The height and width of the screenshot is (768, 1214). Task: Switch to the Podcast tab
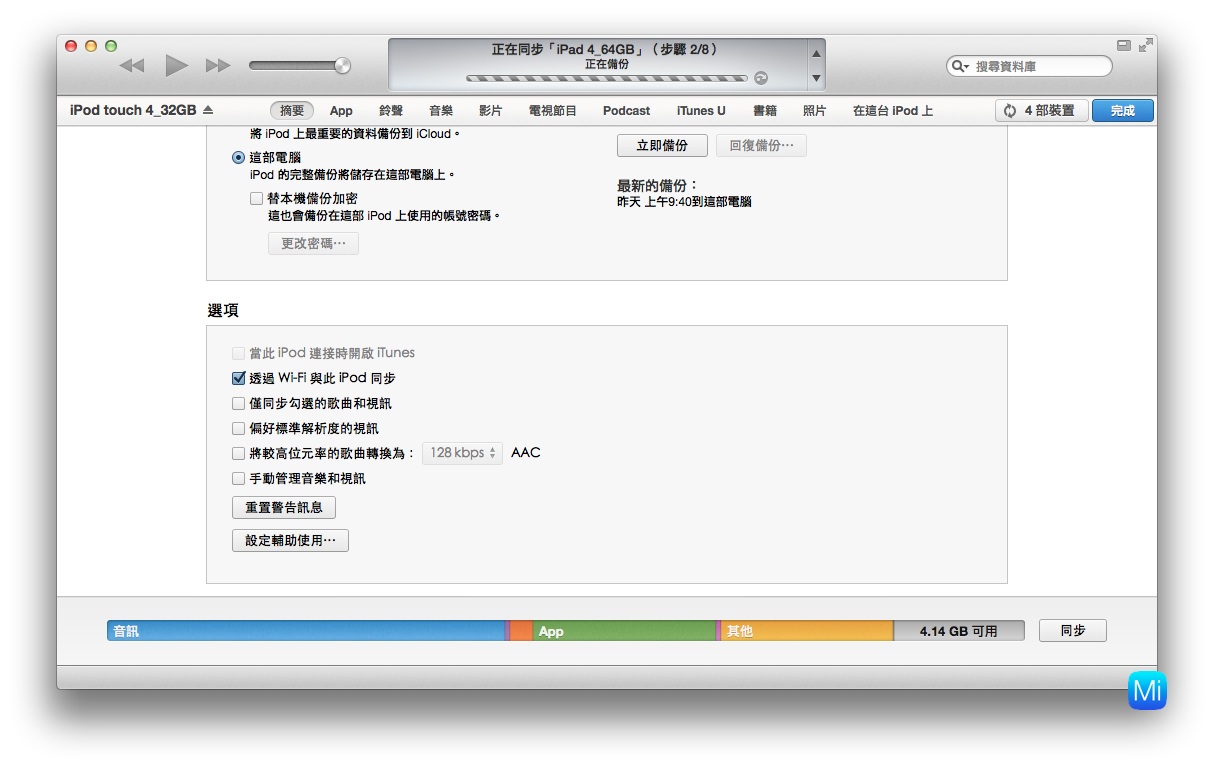(x=627, y=111)
